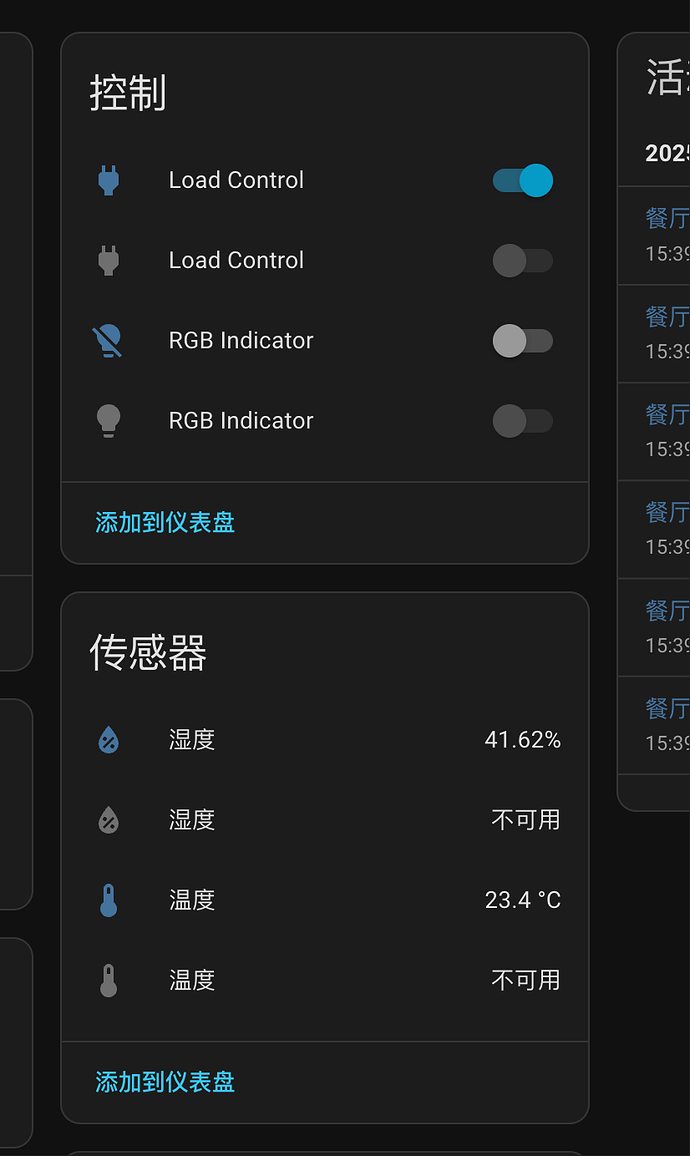Screen dimensions: 690x1156
Task: Open the 23.4 °C temperature reading
Action: [x=522, y=900]
